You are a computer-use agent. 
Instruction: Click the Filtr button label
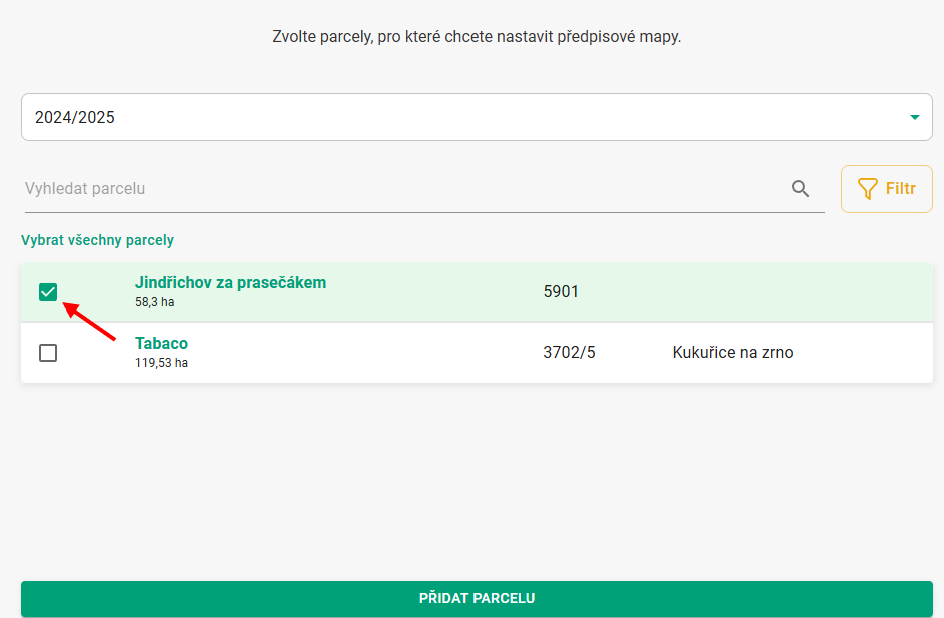[901, 188]
